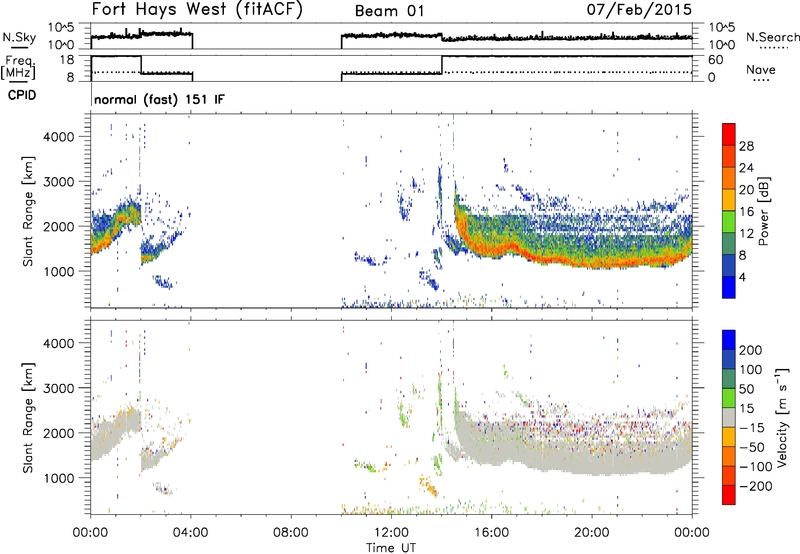Viewport: 800px width, 554px height.
Task: Click the "Freq. [MHz]" axis label
Action: 19,68
